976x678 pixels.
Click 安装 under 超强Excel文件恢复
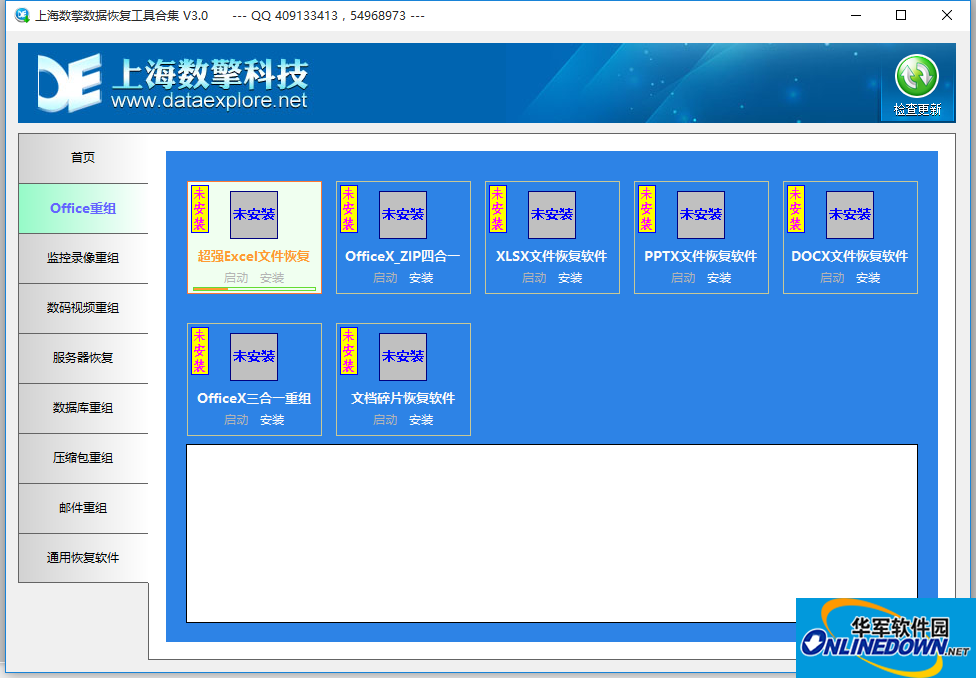coord(272,278)
